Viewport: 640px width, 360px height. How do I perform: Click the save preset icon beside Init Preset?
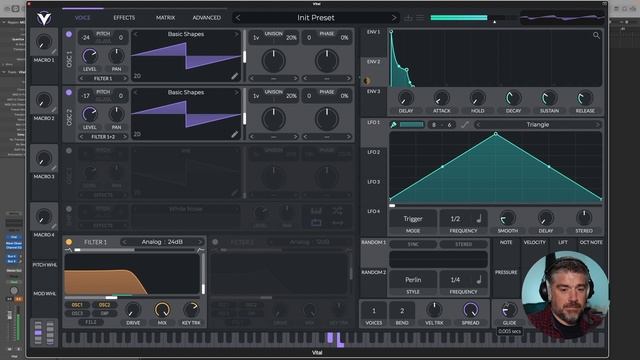408,18
